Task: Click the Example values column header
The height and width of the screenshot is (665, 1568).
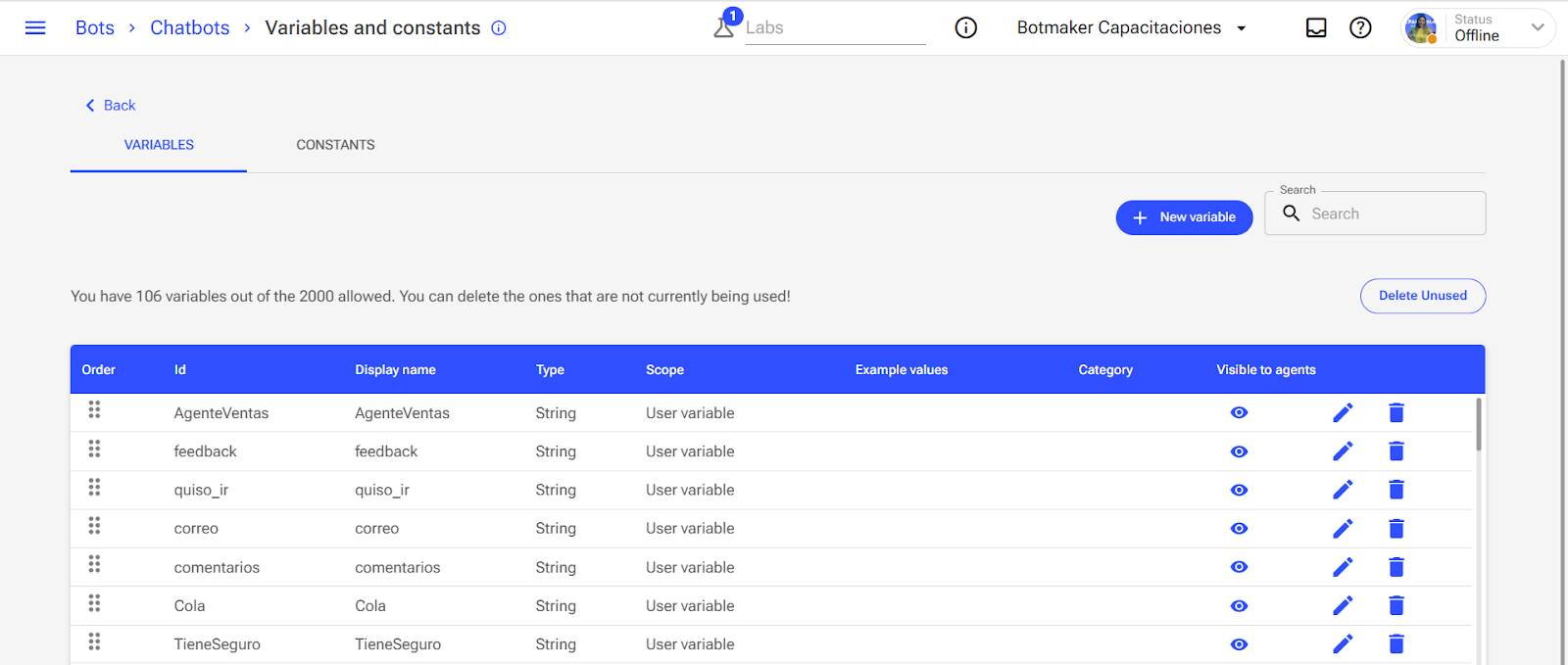Action: point(902,369)
